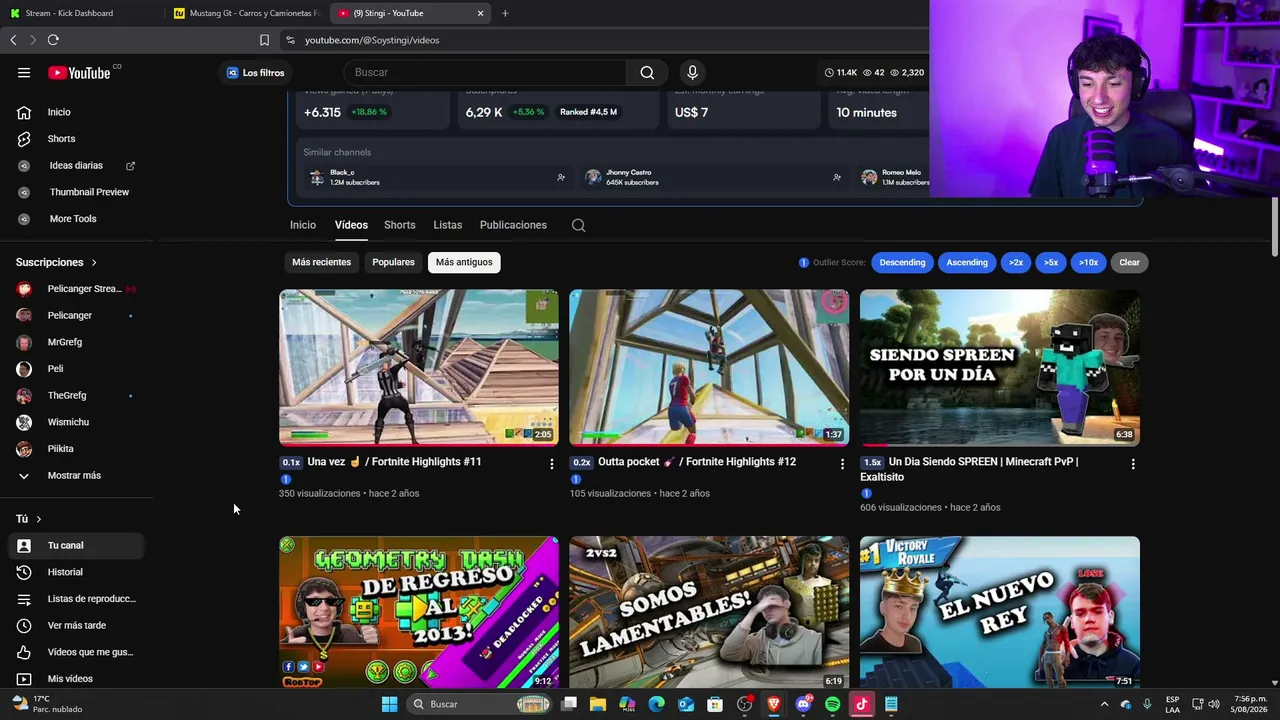Open Tu canal in the sidebar
The height and width of the screenshot is (720, 1280).
pos(78,545)
